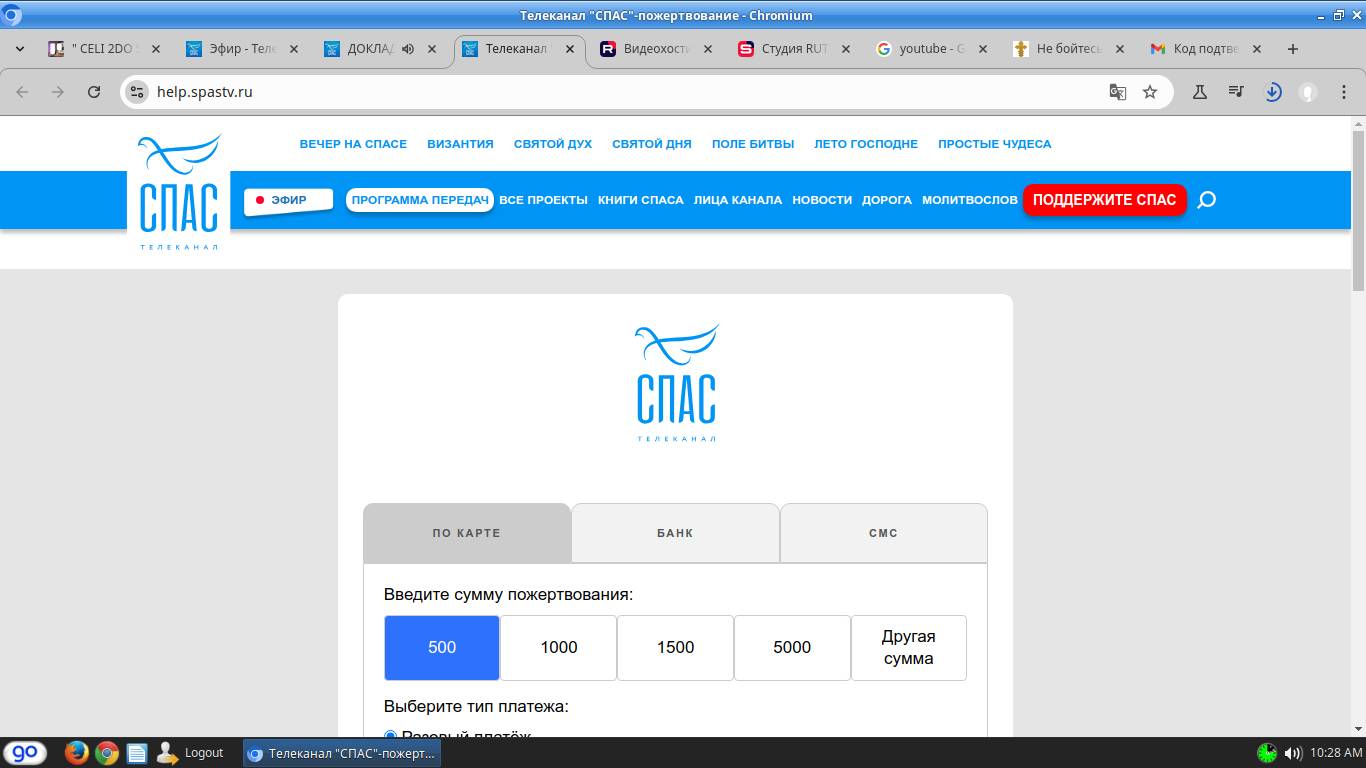This screenshot has height=768, width=1366.
Task: Click the green network monitor tray icon
Action: [1267, 753]
